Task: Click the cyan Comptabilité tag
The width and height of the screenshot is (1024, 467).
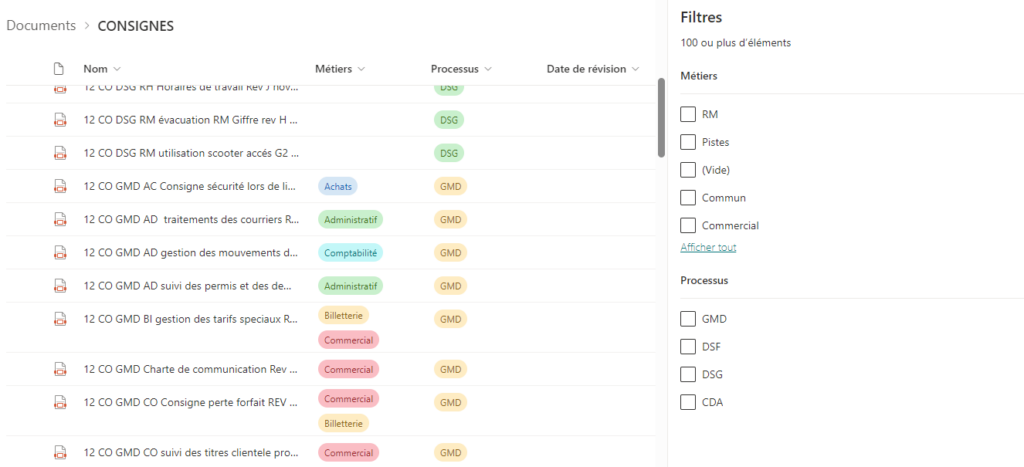Action: (350, 253)
